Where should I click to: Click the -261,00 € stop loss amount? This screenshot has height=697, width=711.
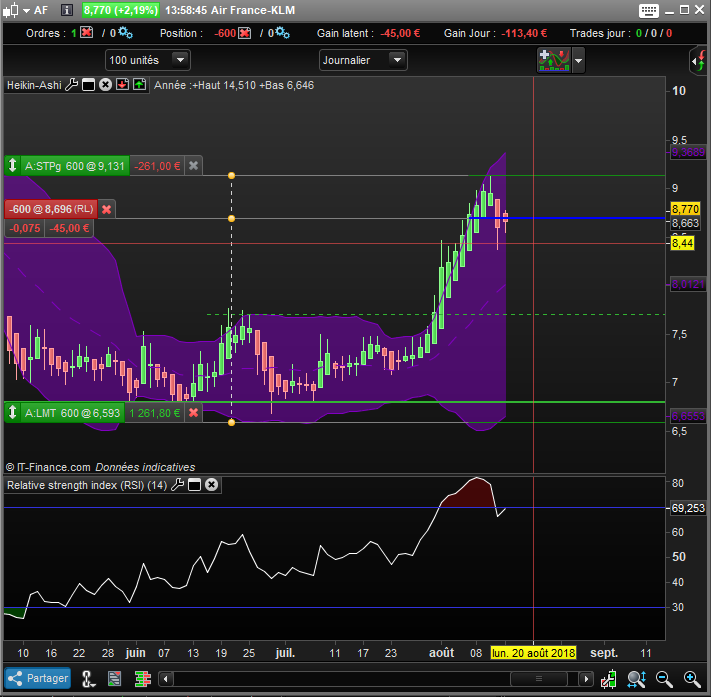pyautogui.click(x=157, y=166)
